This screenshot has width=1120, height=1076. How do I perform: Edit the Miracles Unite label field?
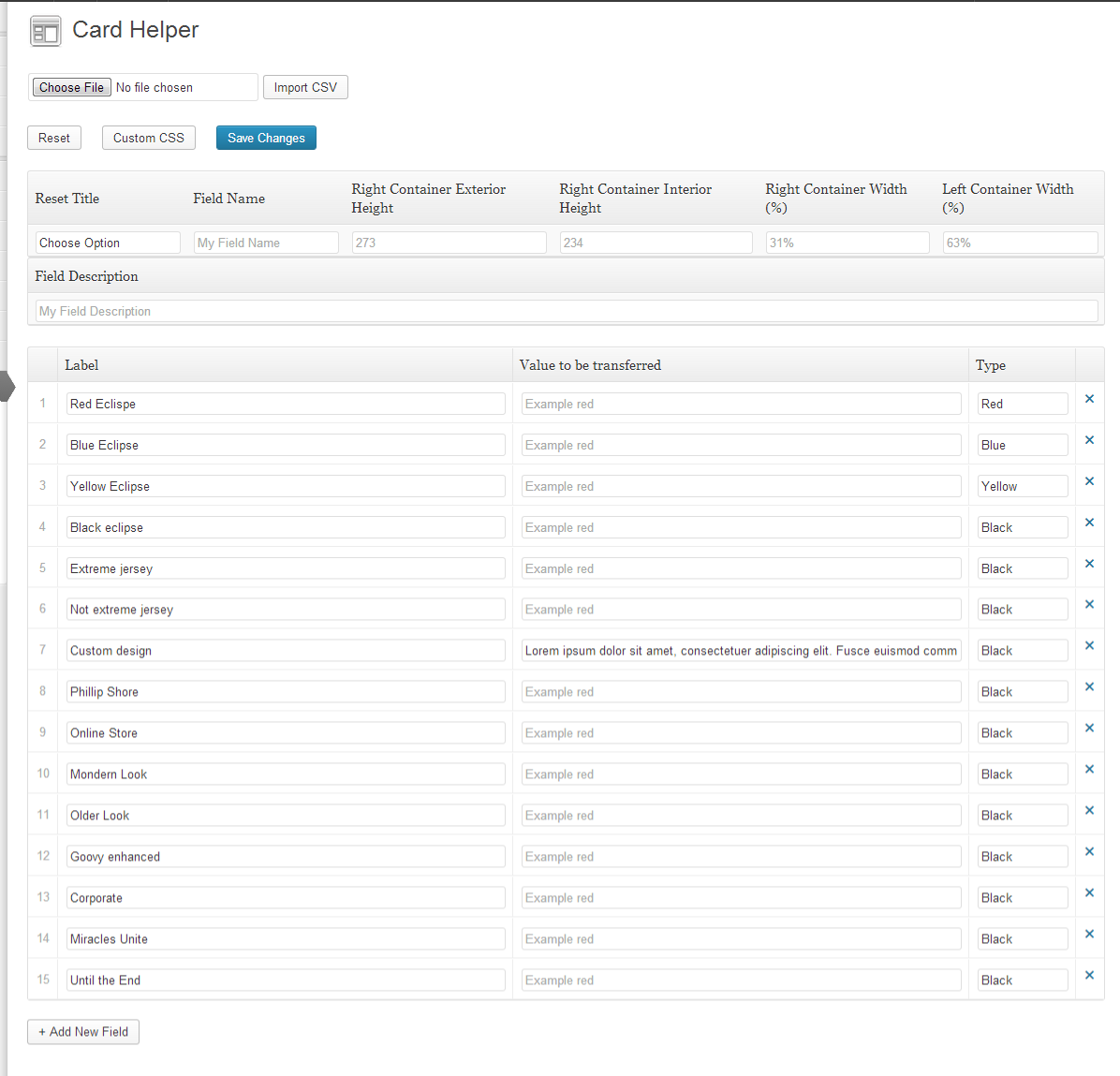(286, 939)
